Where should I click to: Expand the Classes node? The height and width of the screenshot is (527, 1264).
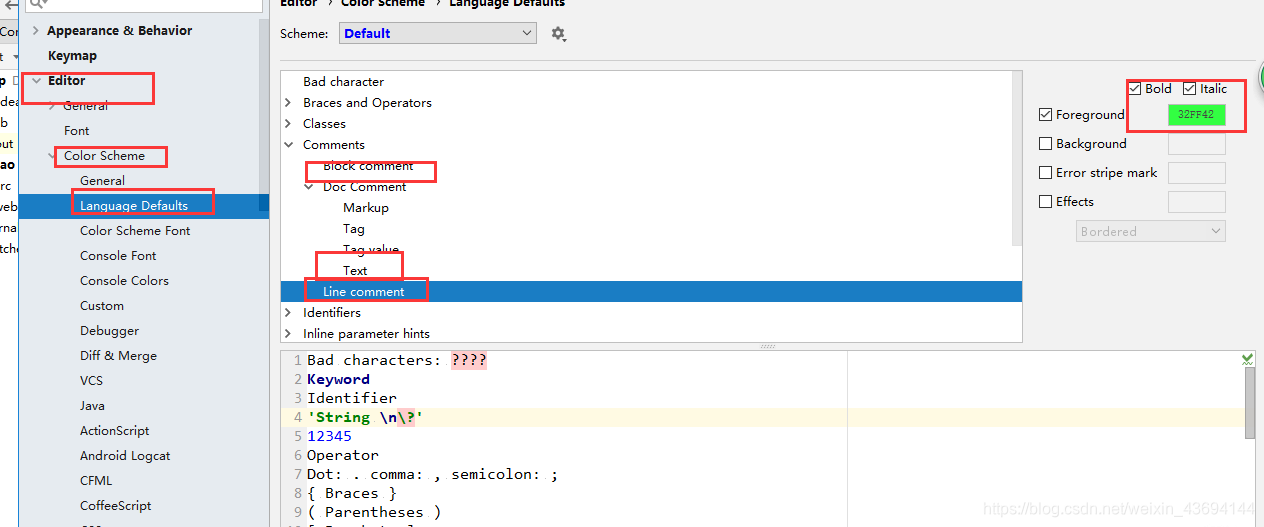click(x=289, y=124)
